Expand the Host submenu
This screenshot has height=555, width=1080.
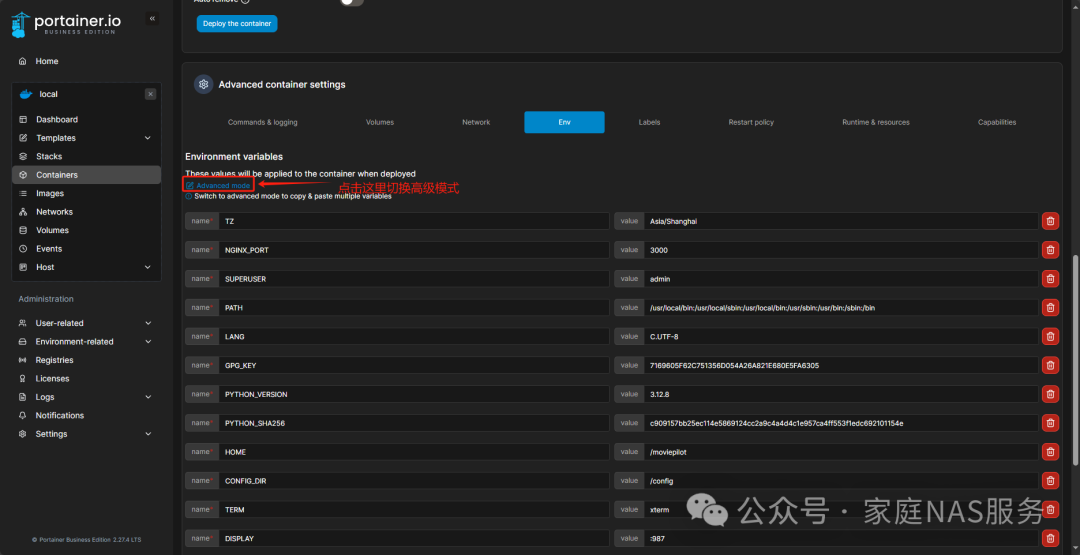tap(147, 267)
